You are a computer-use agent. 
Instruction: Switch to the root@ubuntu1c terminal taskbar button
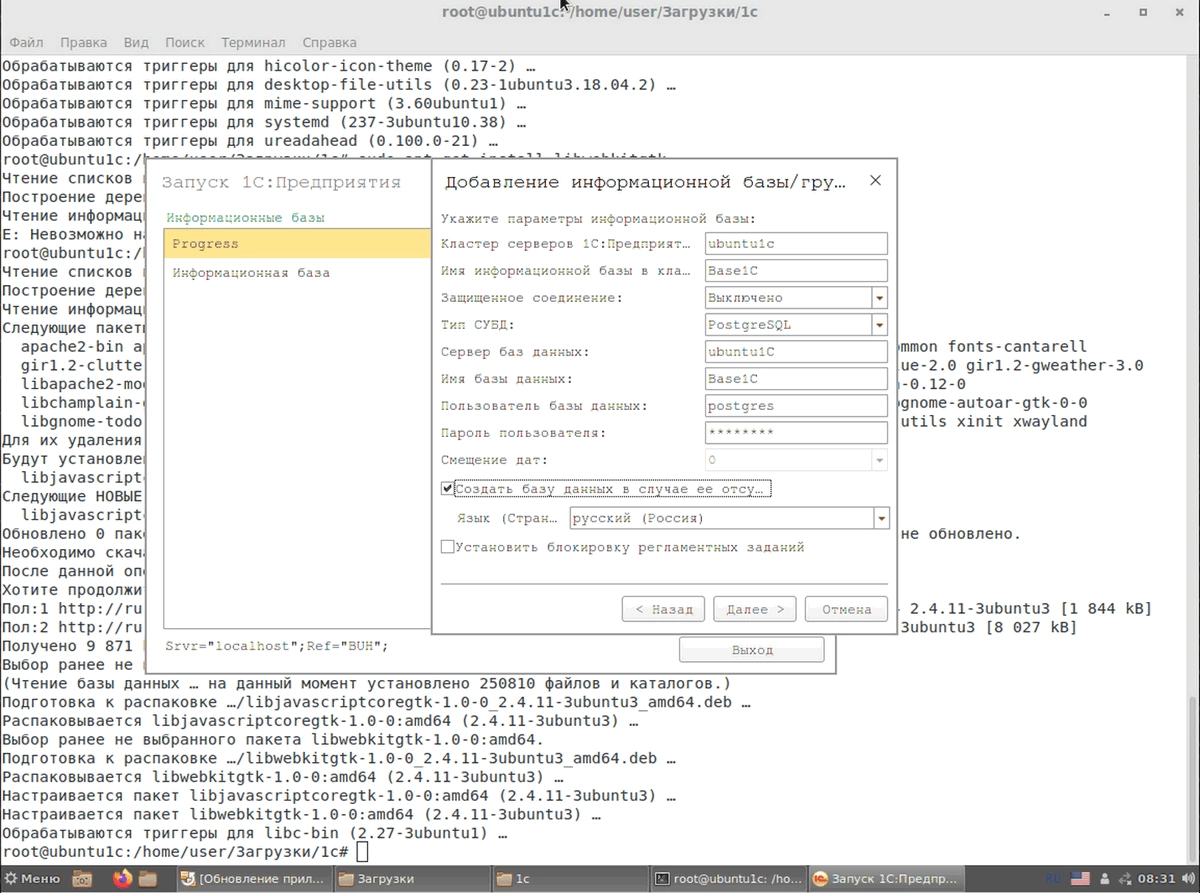(726, 879)
